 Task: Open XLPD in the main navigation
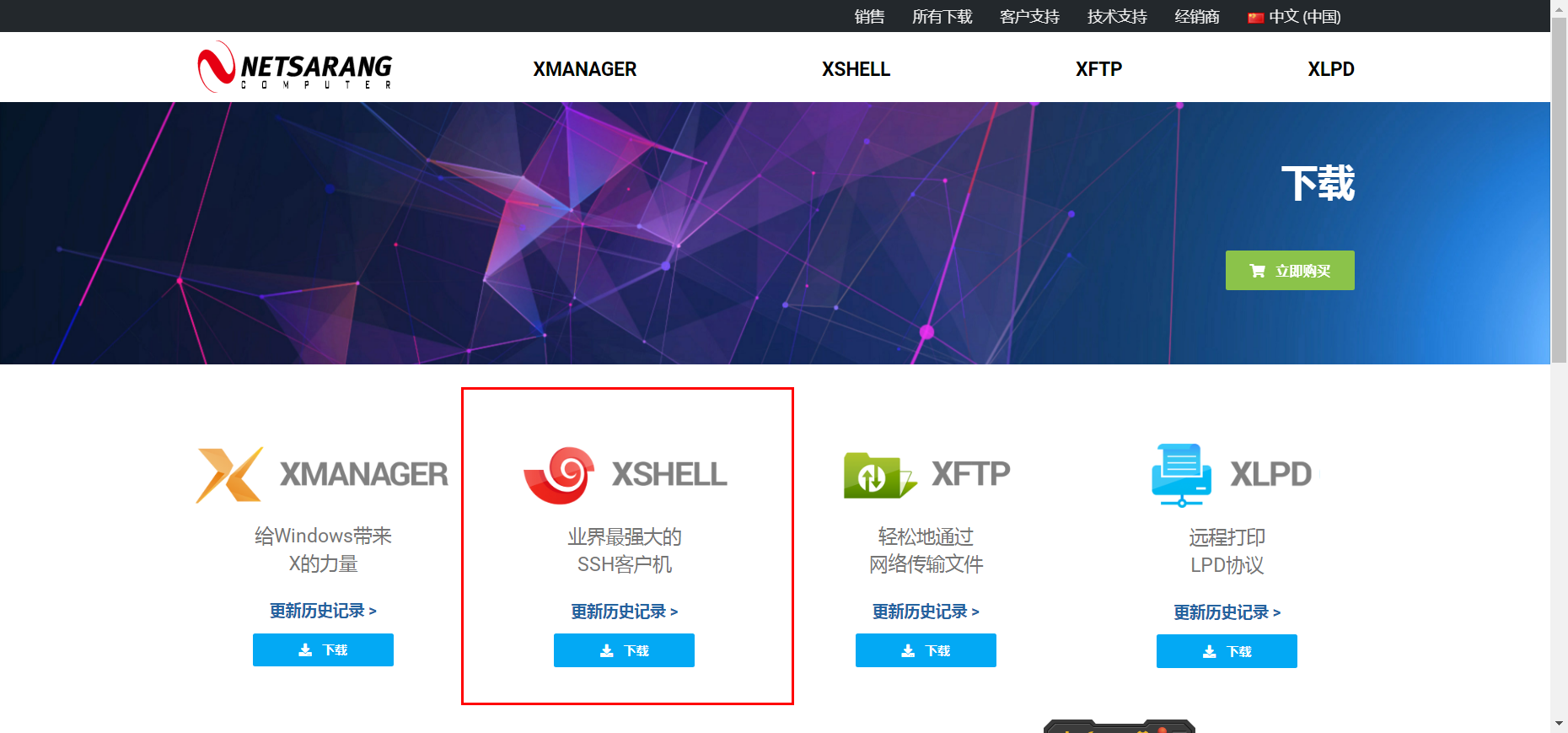[1331, 69]
